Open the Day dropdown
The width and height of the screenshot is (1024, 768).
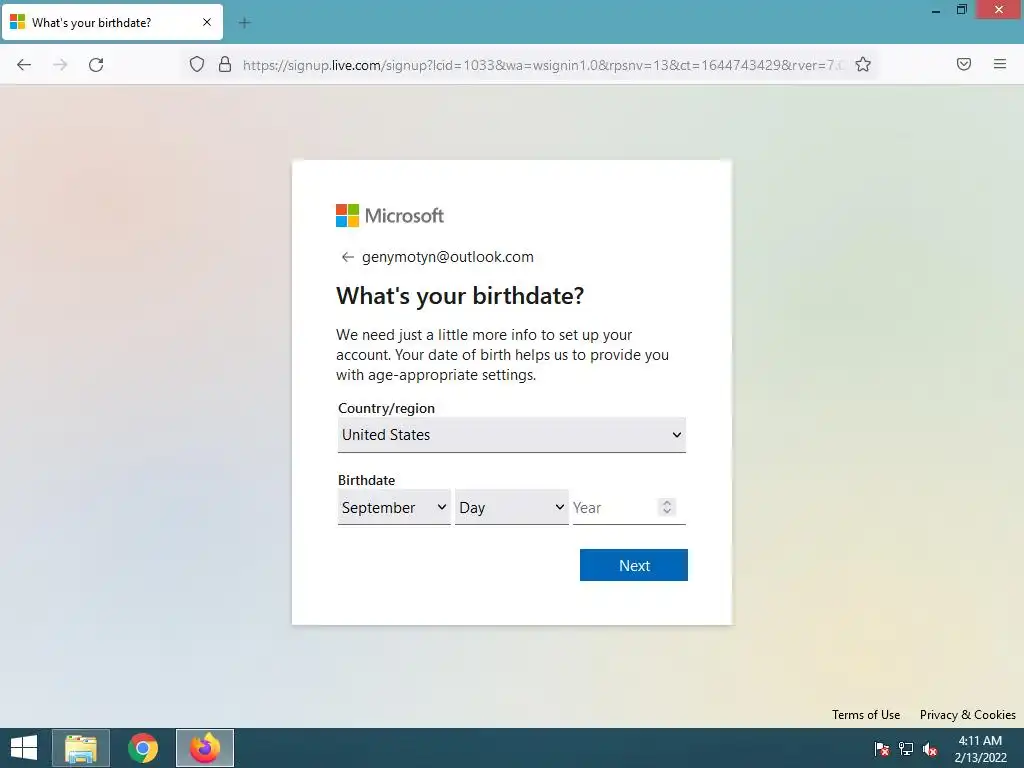511,507
